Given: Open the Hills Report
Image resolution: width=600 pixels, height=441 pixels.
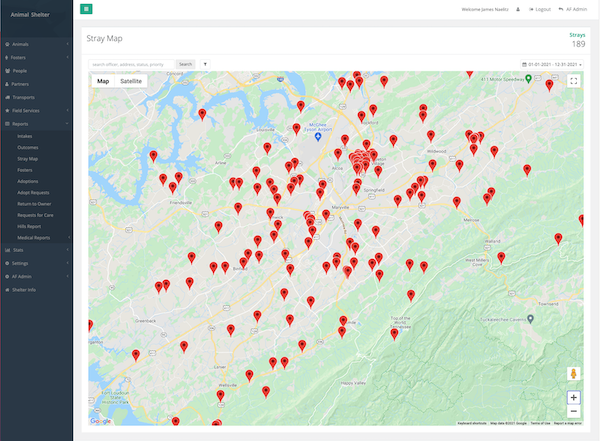Looking at the screenshot, I should click(29, 227).
